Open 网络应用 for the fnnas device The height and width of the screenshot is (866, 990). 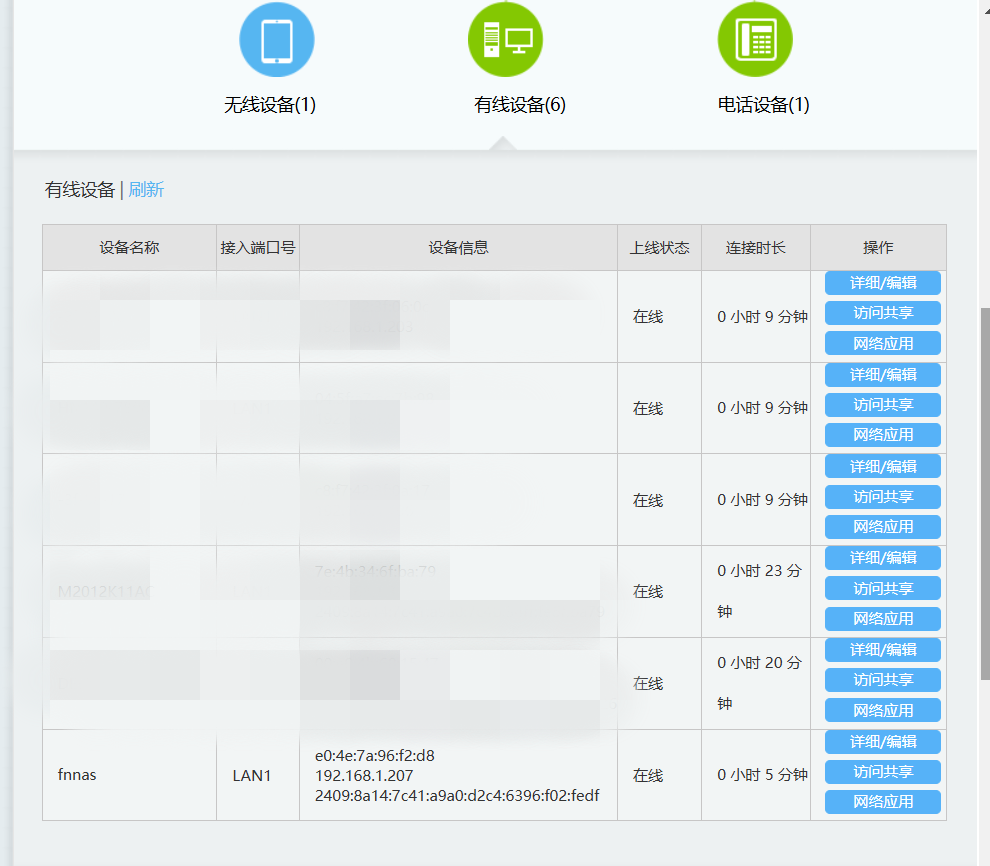(x=882, y=802)
